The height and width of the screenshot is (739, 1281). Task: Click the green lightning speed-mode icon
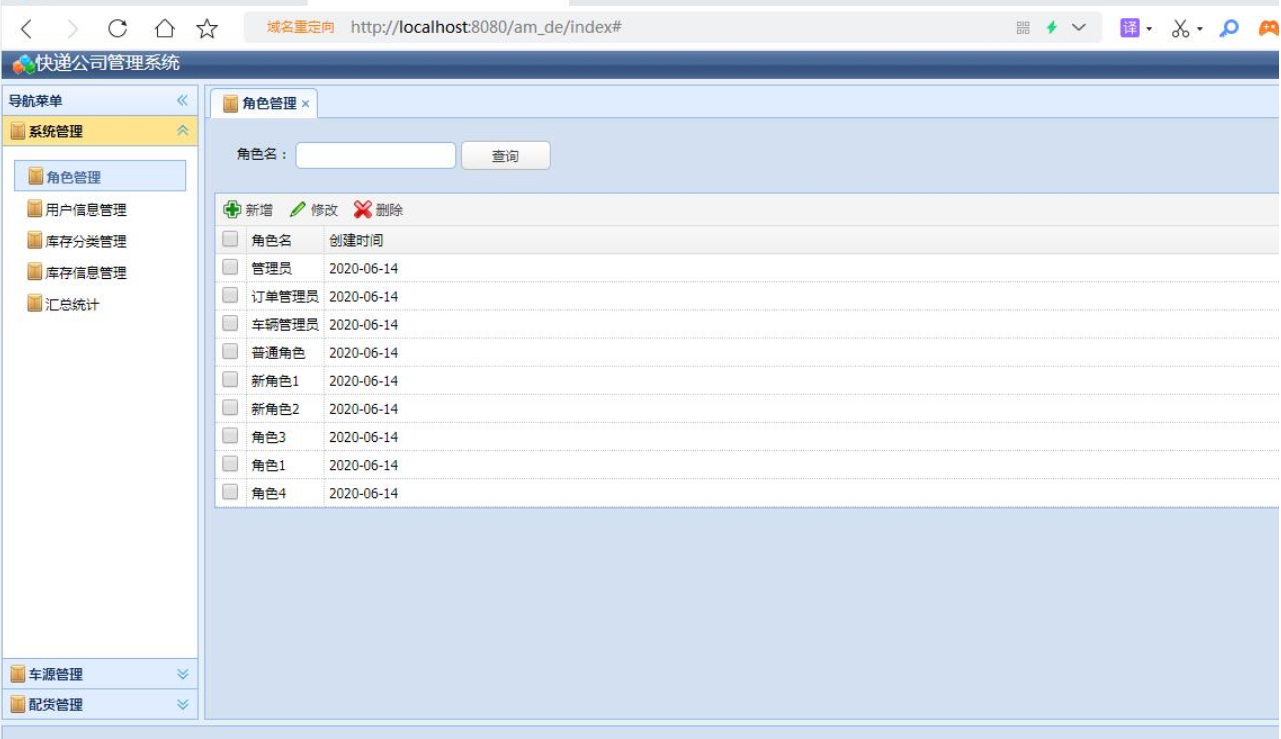click(x=1051, y=28)
